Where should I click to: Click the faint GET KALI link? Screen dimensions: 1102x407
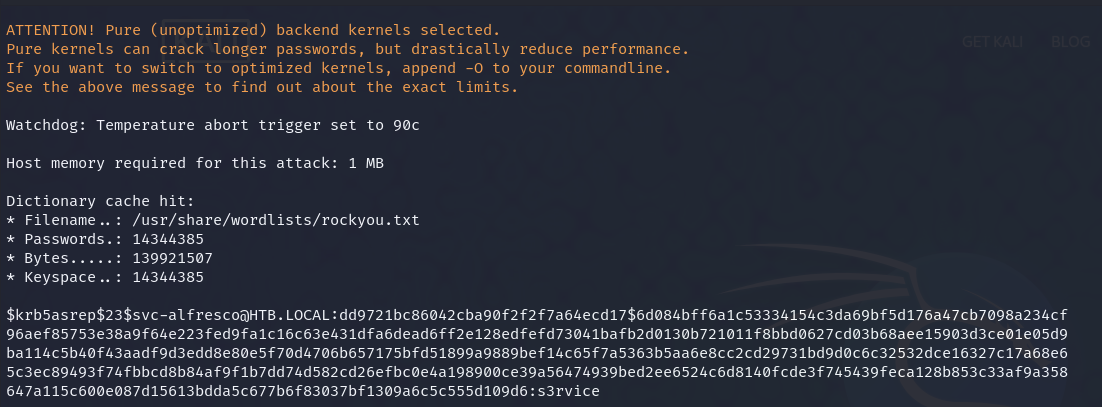tap(992, 41)
